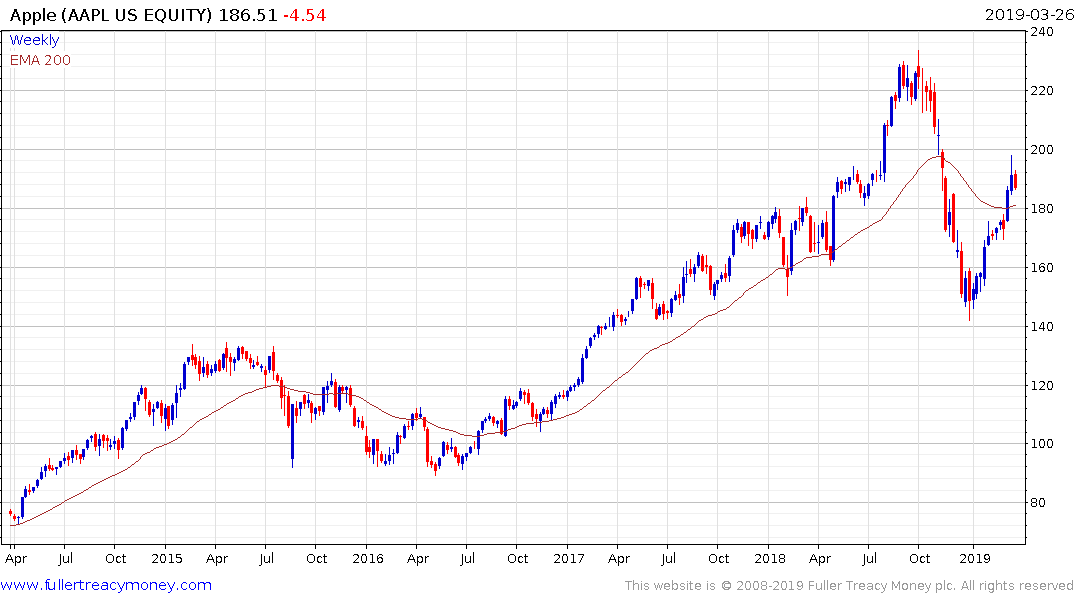The image size is (1075, 600).
Task: Click the 2018 year label on time axis
Action: coord(769,558)
